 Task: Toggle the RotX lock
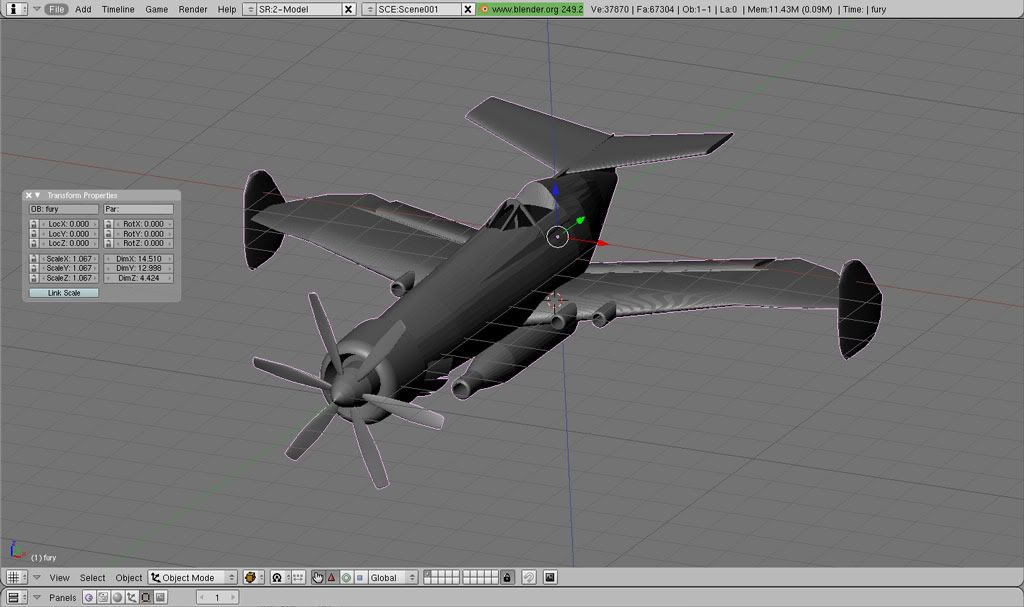coord(108,224)
